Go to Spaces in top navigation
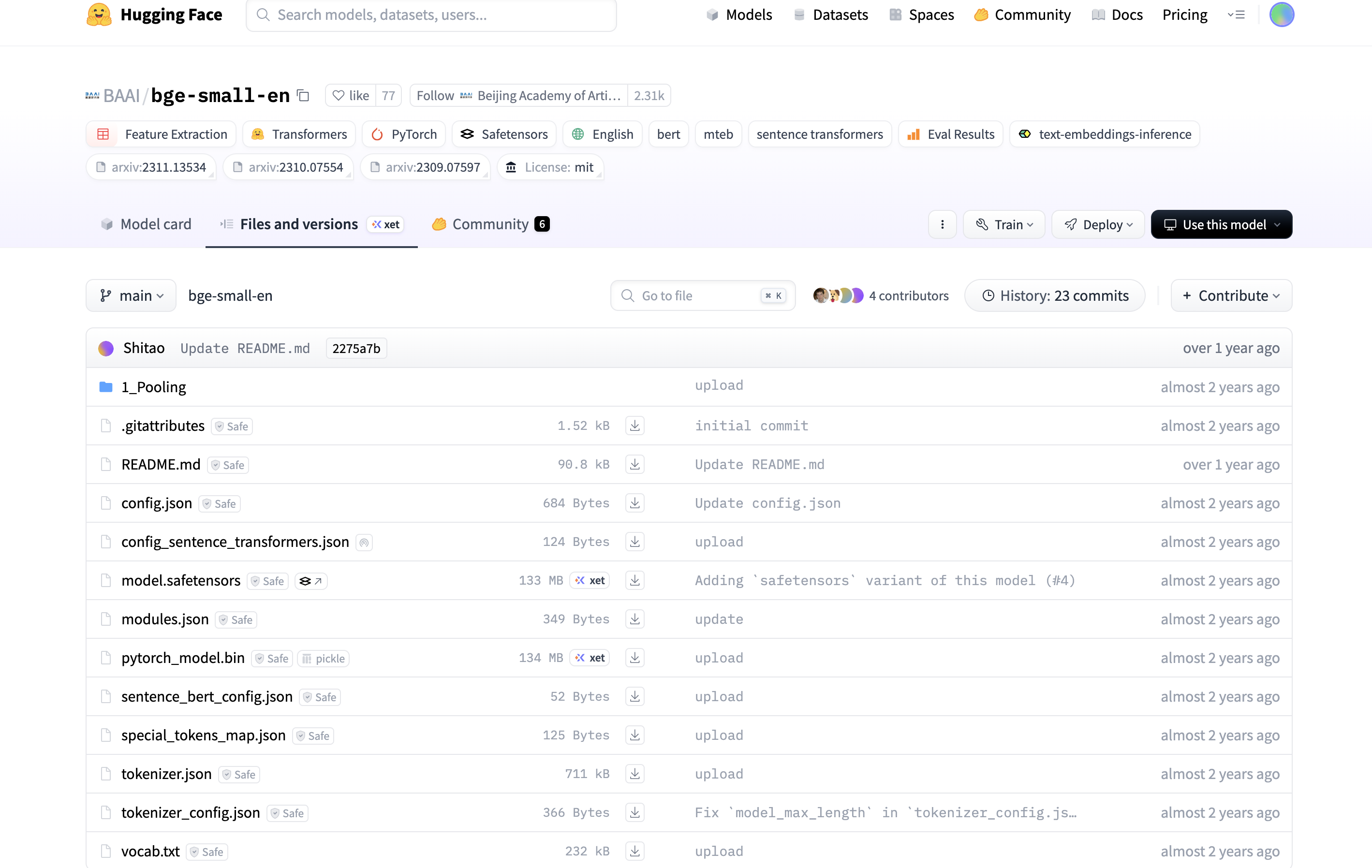 (x=922, y=15)
